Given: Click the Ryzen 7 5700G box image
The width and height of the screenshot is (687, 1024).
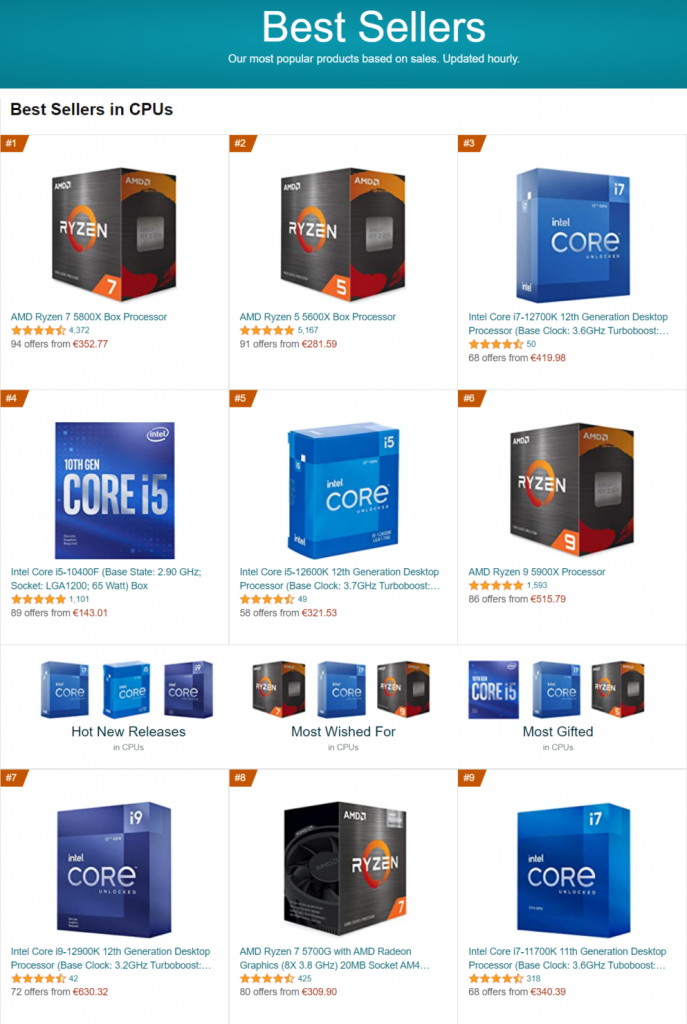Looking at the screenshot, I should [x=345, y=869].
